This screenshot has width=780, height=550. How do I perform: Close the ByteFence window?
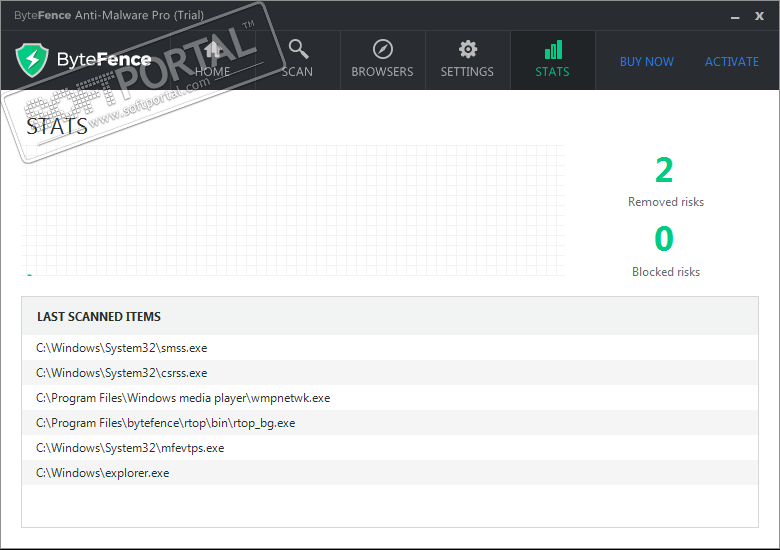[759, 16]
